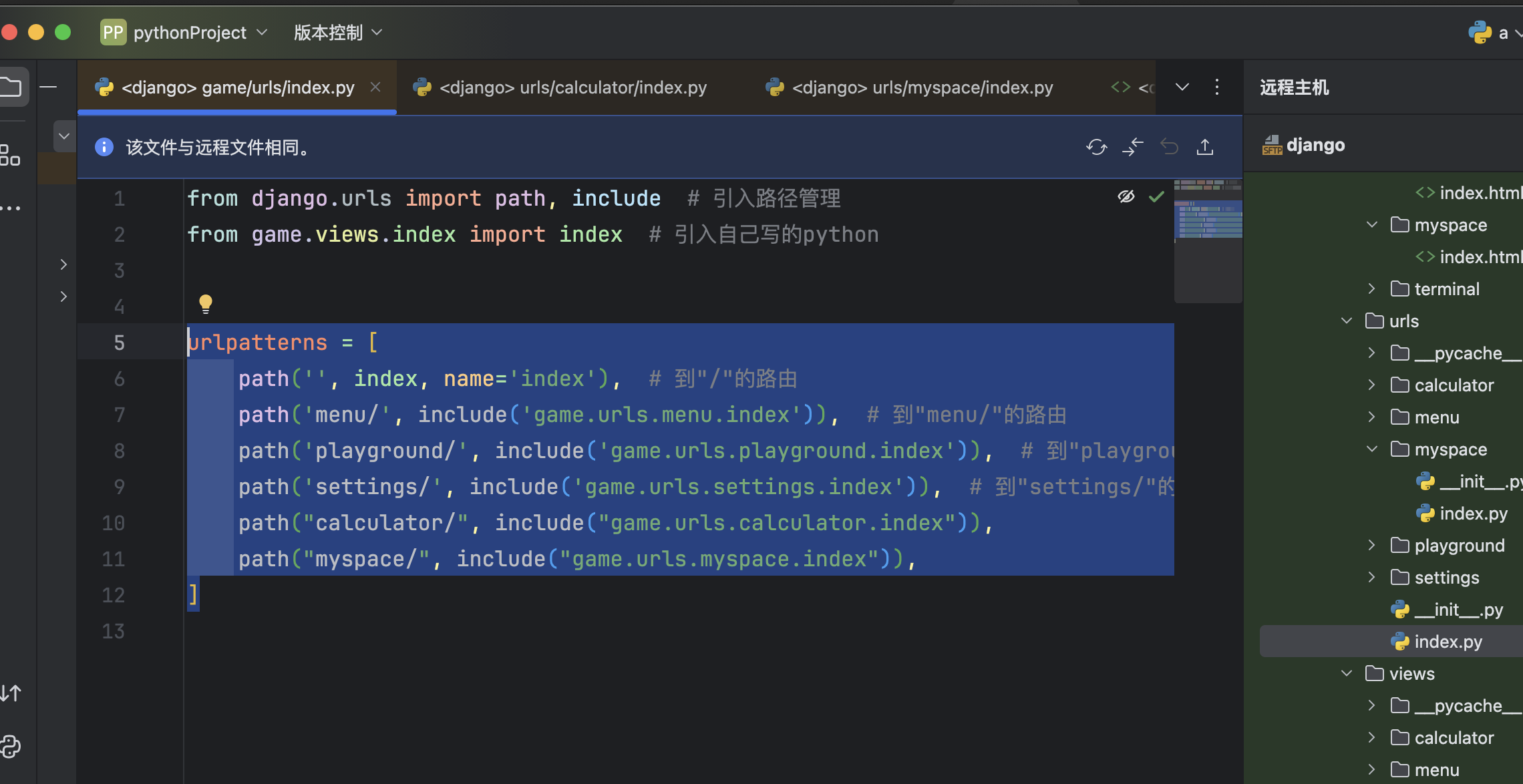Click the Python interpreter icon at top right
The width and height of the screenshot is (1523, 784).
pyautogui.click(x=1480, y=32)
